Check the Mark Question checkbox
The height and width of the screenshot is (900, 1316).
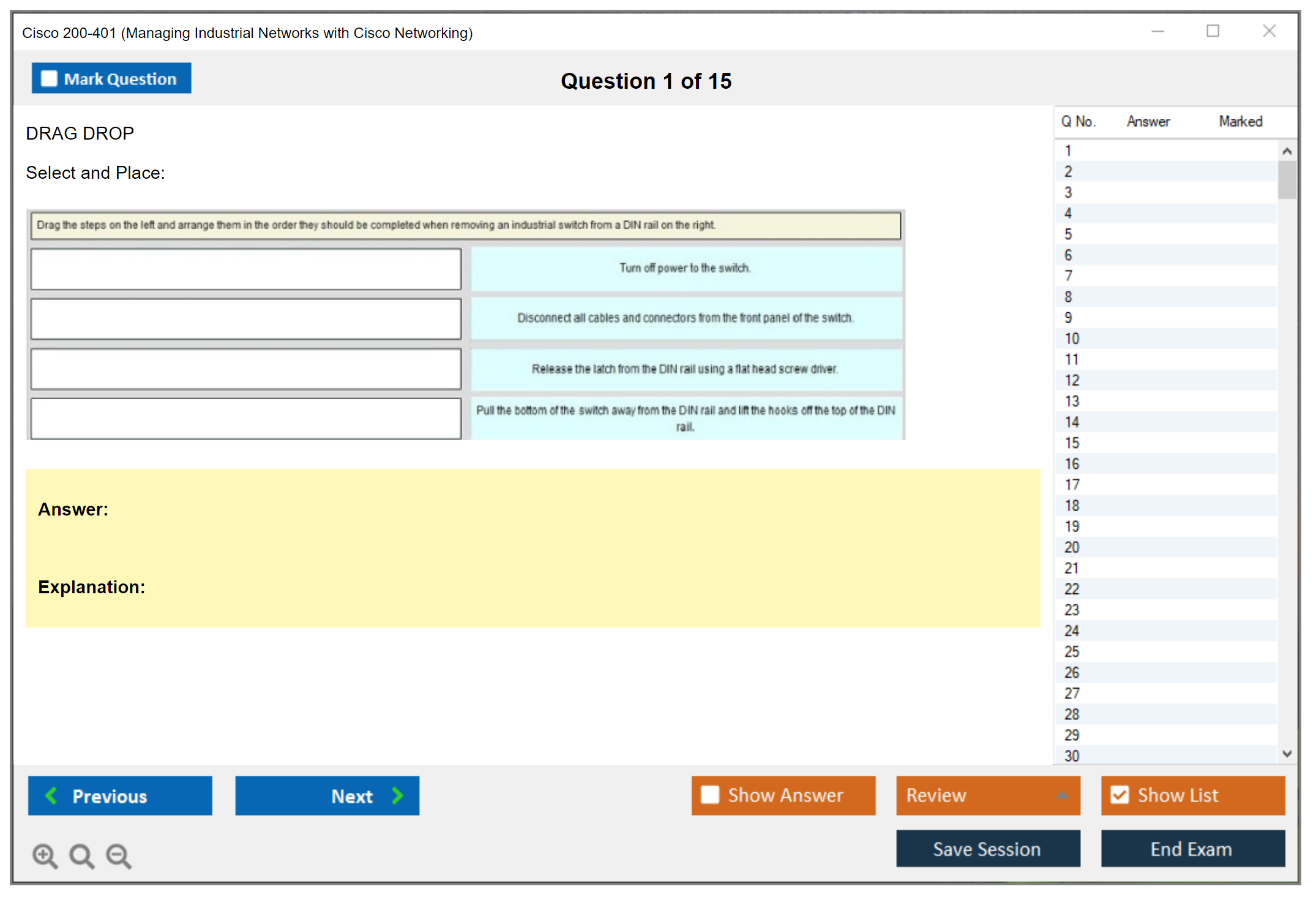point(49,78)
